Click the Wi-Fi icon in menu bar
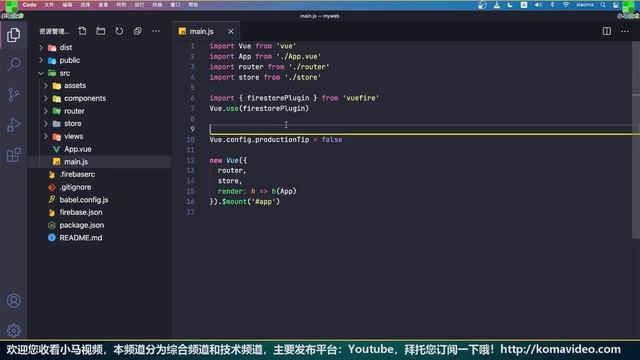This screenshot has height=360, width=640. [x=566, y=5]
